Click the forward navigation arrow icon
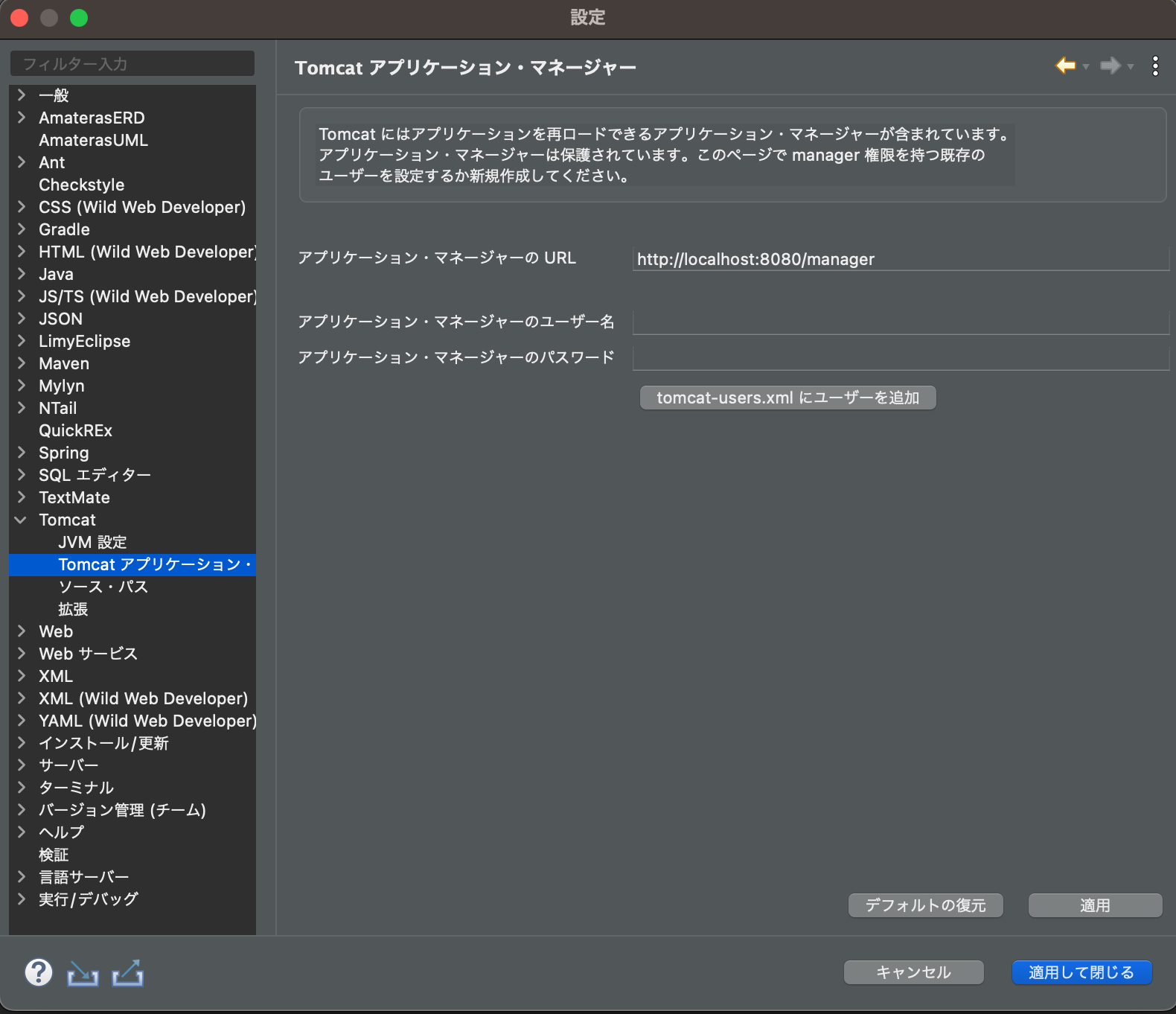The height and width of the screenshot is (1014, 1176). (1110, 66)
